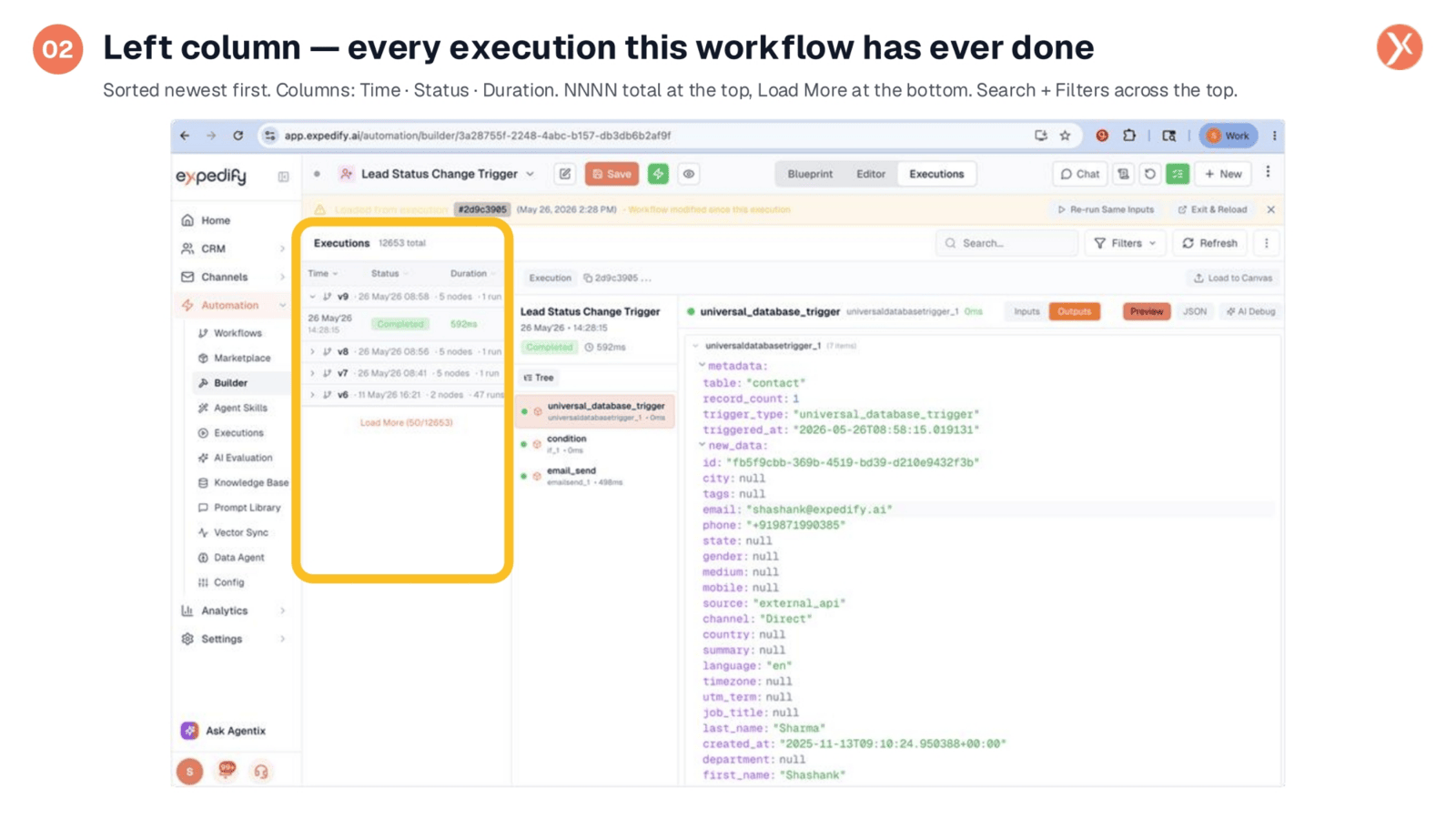This screenshot has width=1456, height=819.
Task: Open three-dot menu next to Refresh
Action: click(1266, 243)
